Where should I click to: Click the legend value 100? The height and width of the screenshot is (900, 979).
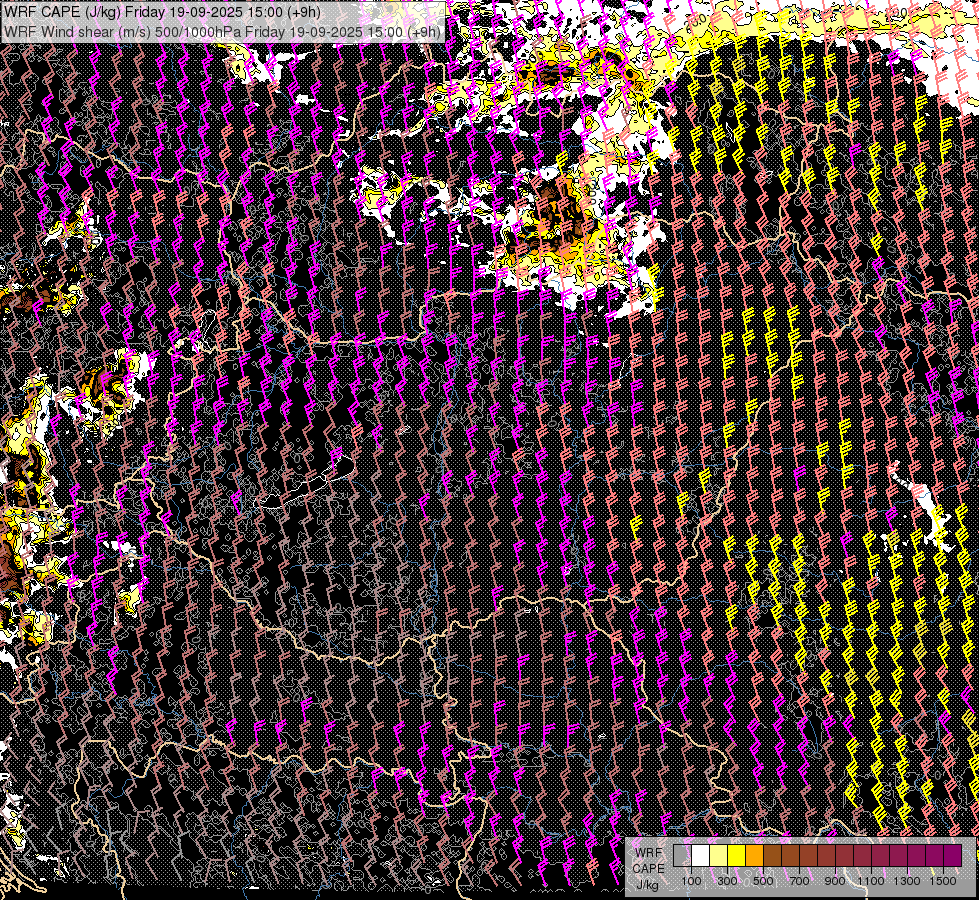tap(691, 881)
